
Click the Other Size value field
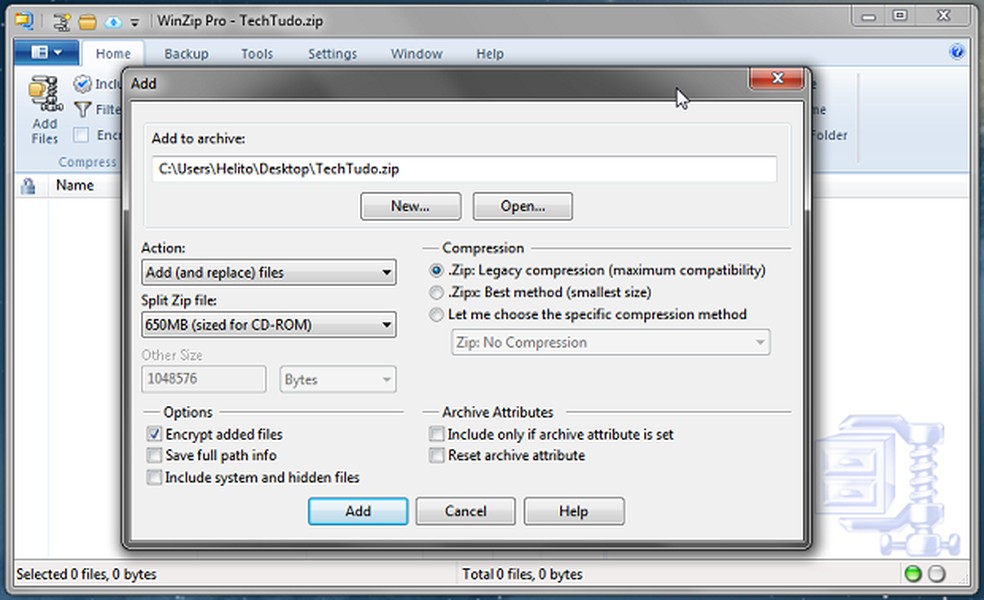(x=203, y=379)
